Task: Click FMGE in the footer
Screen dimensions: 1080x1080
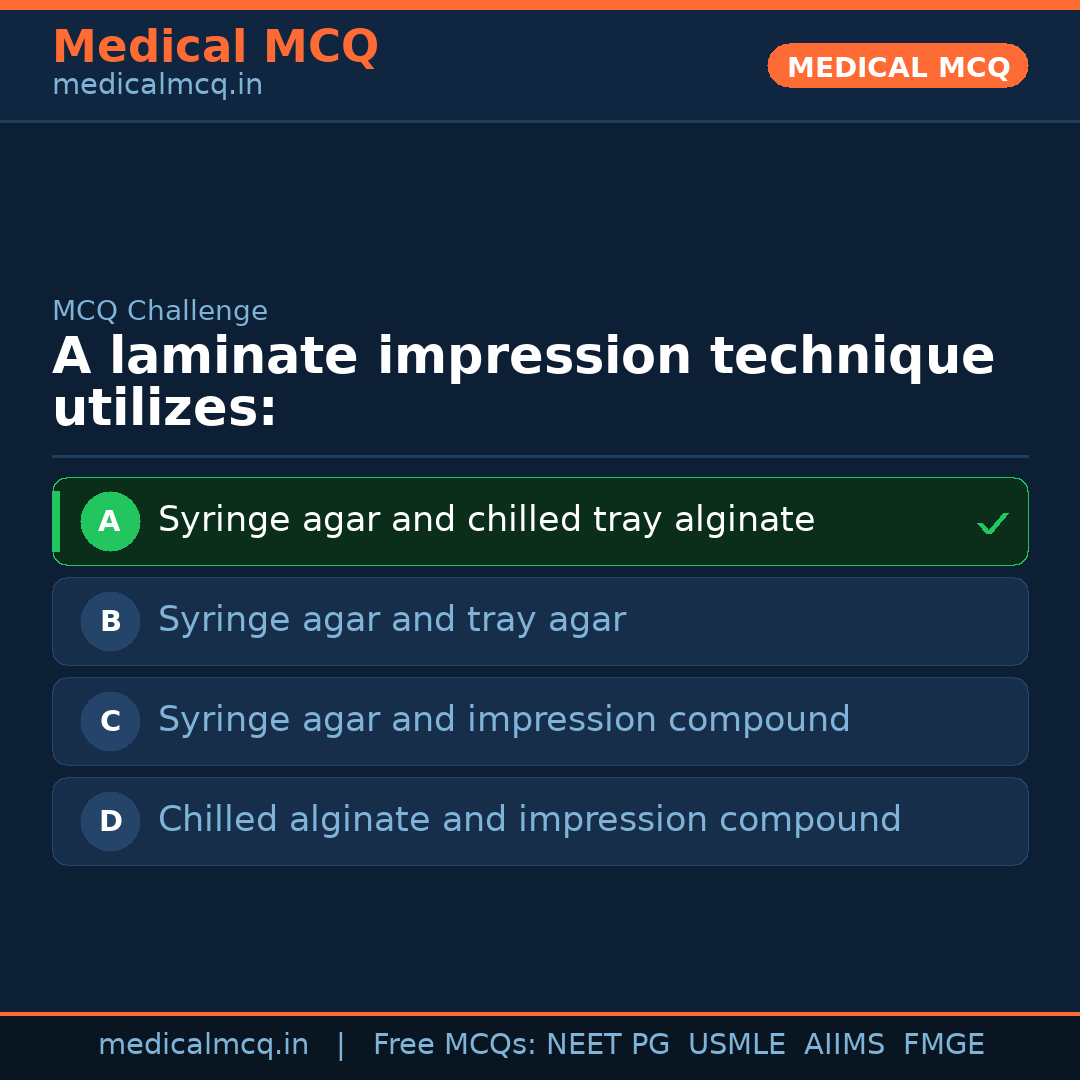Action: [x=943, y=1045]
